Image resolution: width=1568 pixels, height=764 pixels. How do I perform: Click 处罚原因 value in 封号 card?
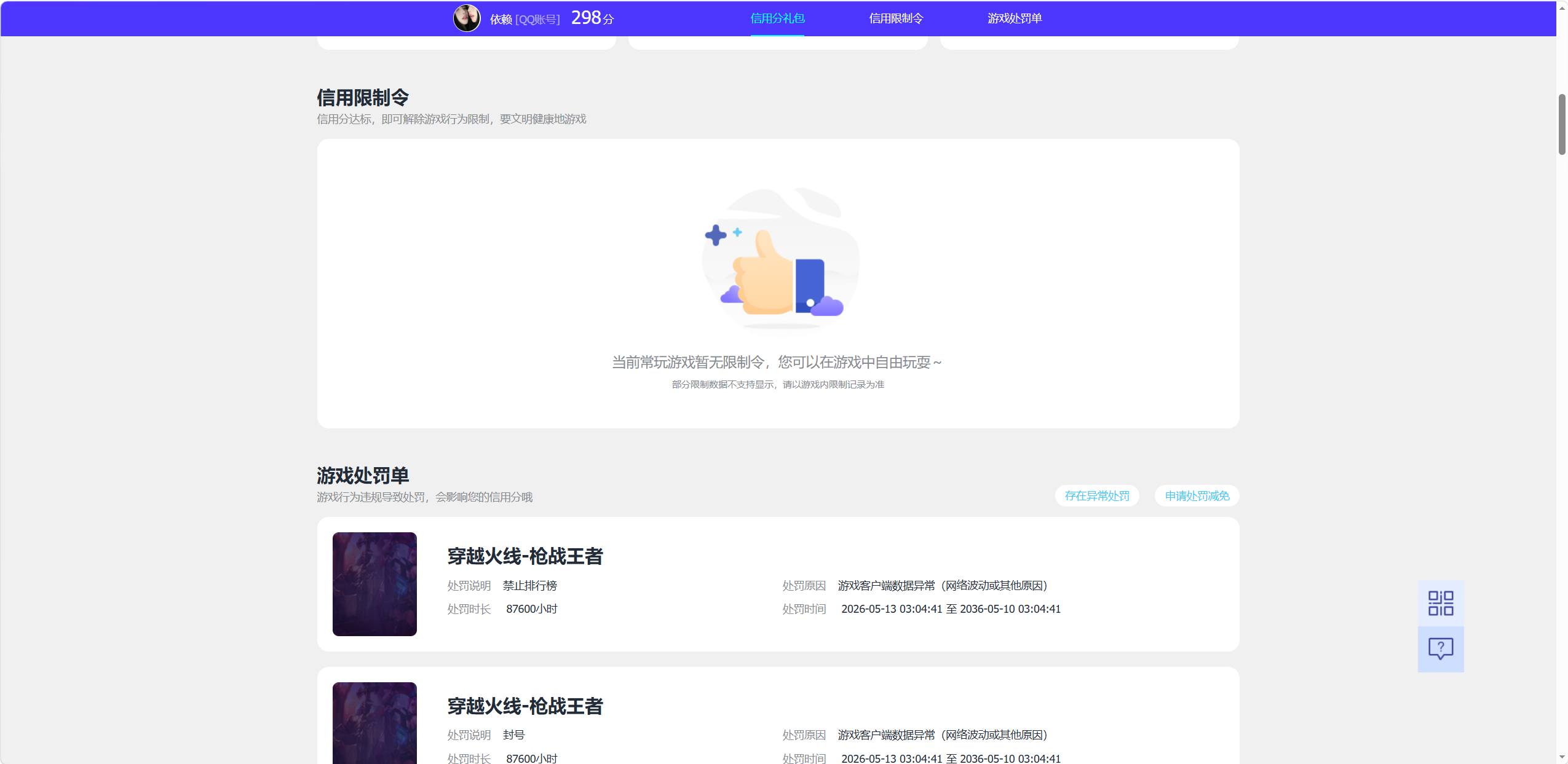(x=943, y=735)
